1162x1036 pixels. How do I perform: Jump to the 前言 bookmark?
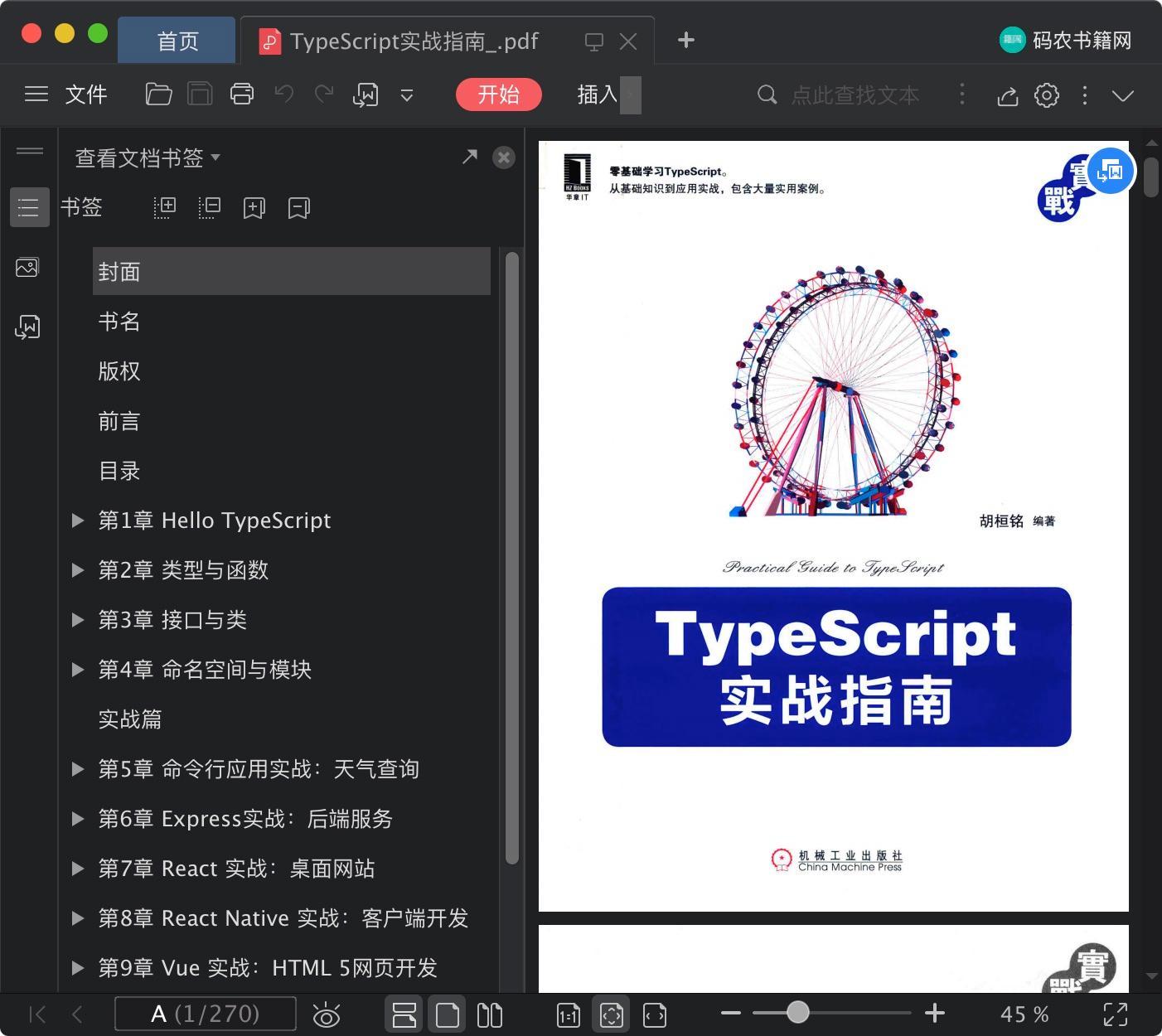(119, 421)
